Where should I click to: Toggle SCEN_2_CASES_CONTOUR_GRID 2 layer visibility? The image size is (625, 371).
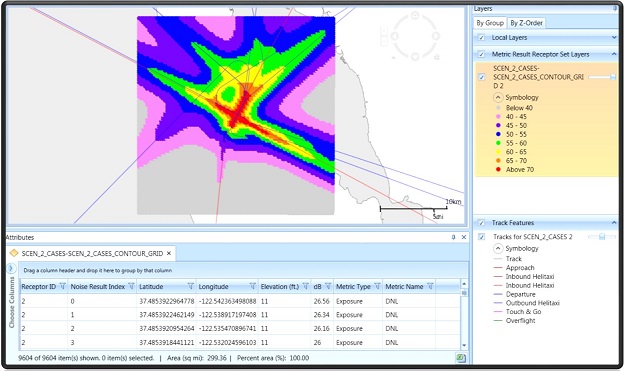pos(482,77)
